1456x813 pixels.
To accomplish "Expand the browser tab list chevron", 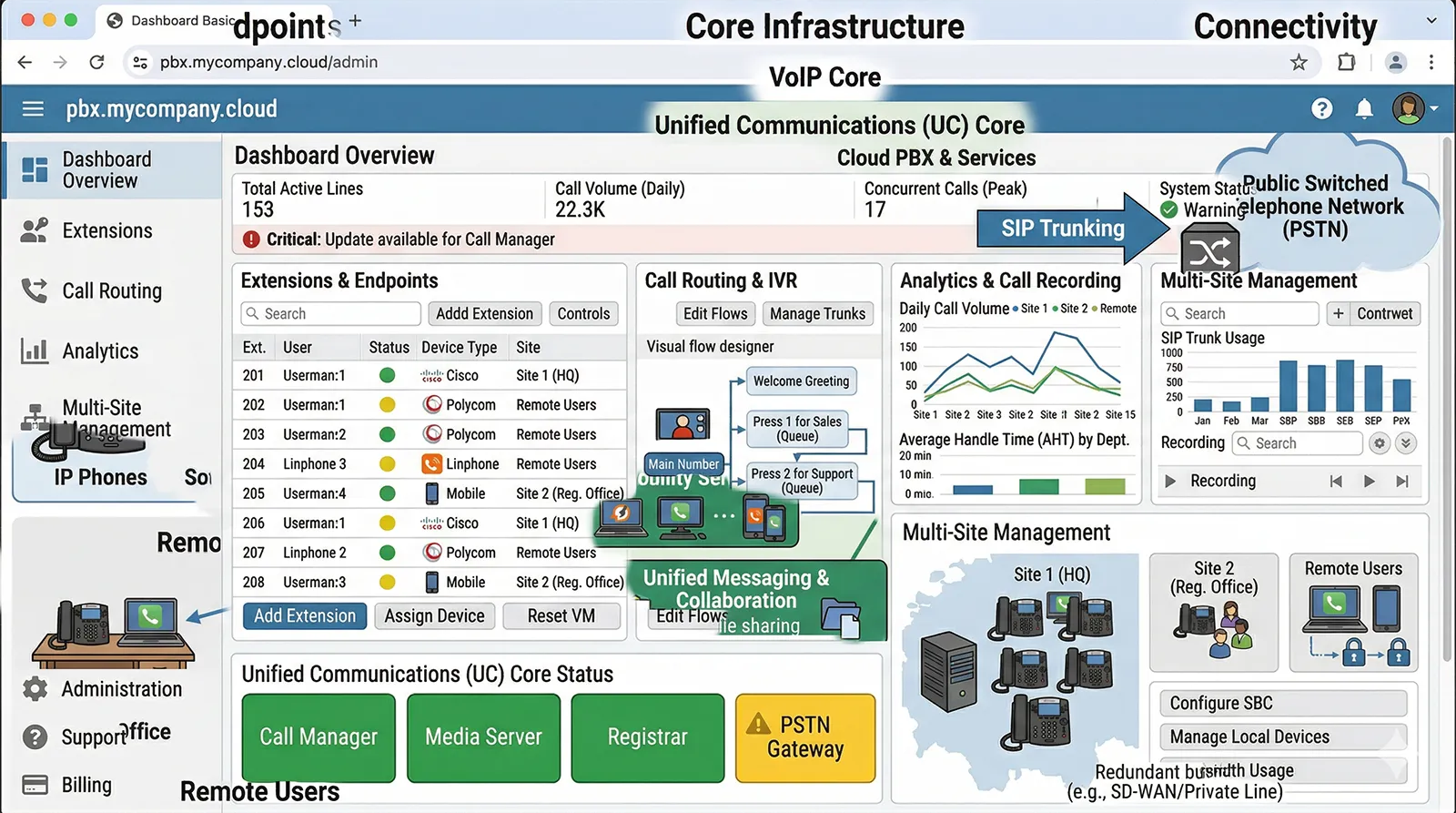I will [x=1431, y=20].
